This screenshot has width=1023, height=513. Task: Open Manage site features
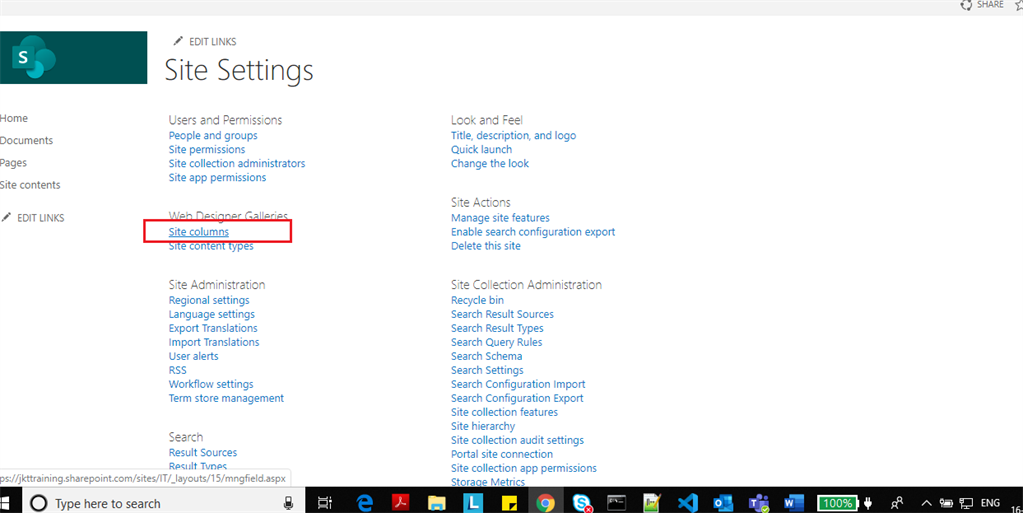click(500, 218)
